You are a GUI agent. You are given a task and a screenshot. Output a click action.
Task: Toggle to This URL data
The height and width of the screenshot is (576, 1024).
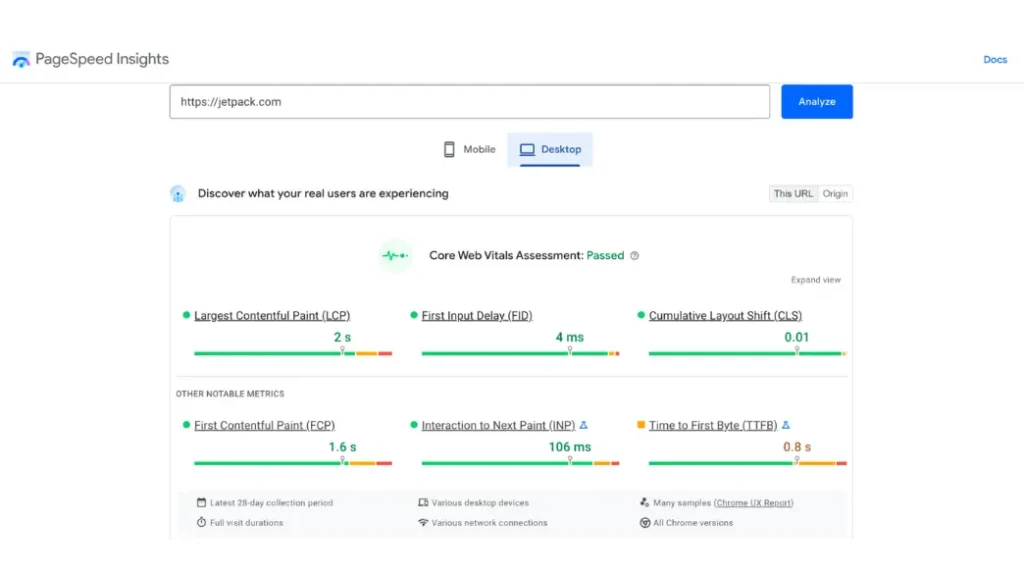[x=793, y=194]
